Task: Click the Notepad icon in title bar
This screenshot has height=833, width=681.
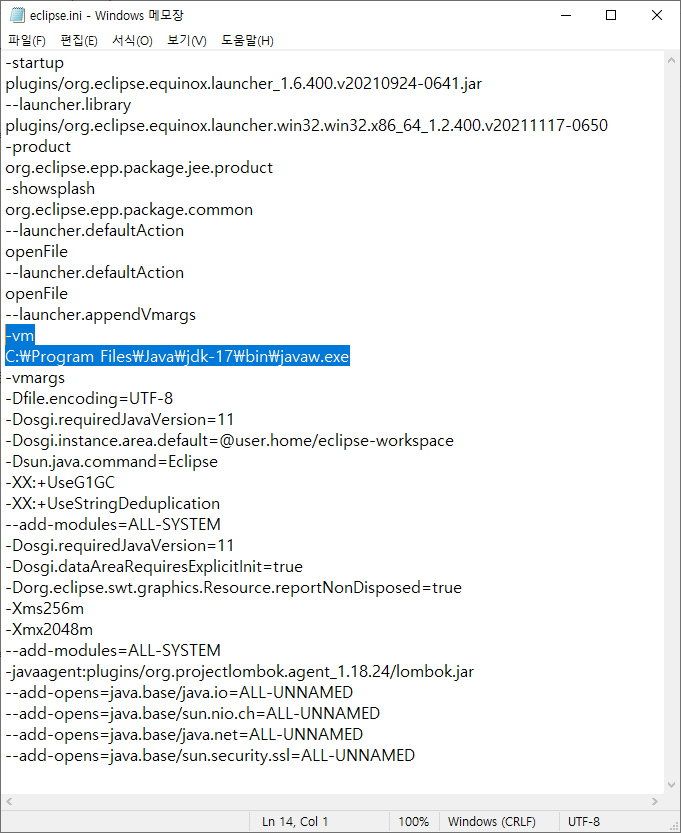Action: pyautogui.click(x=17, y=15)
